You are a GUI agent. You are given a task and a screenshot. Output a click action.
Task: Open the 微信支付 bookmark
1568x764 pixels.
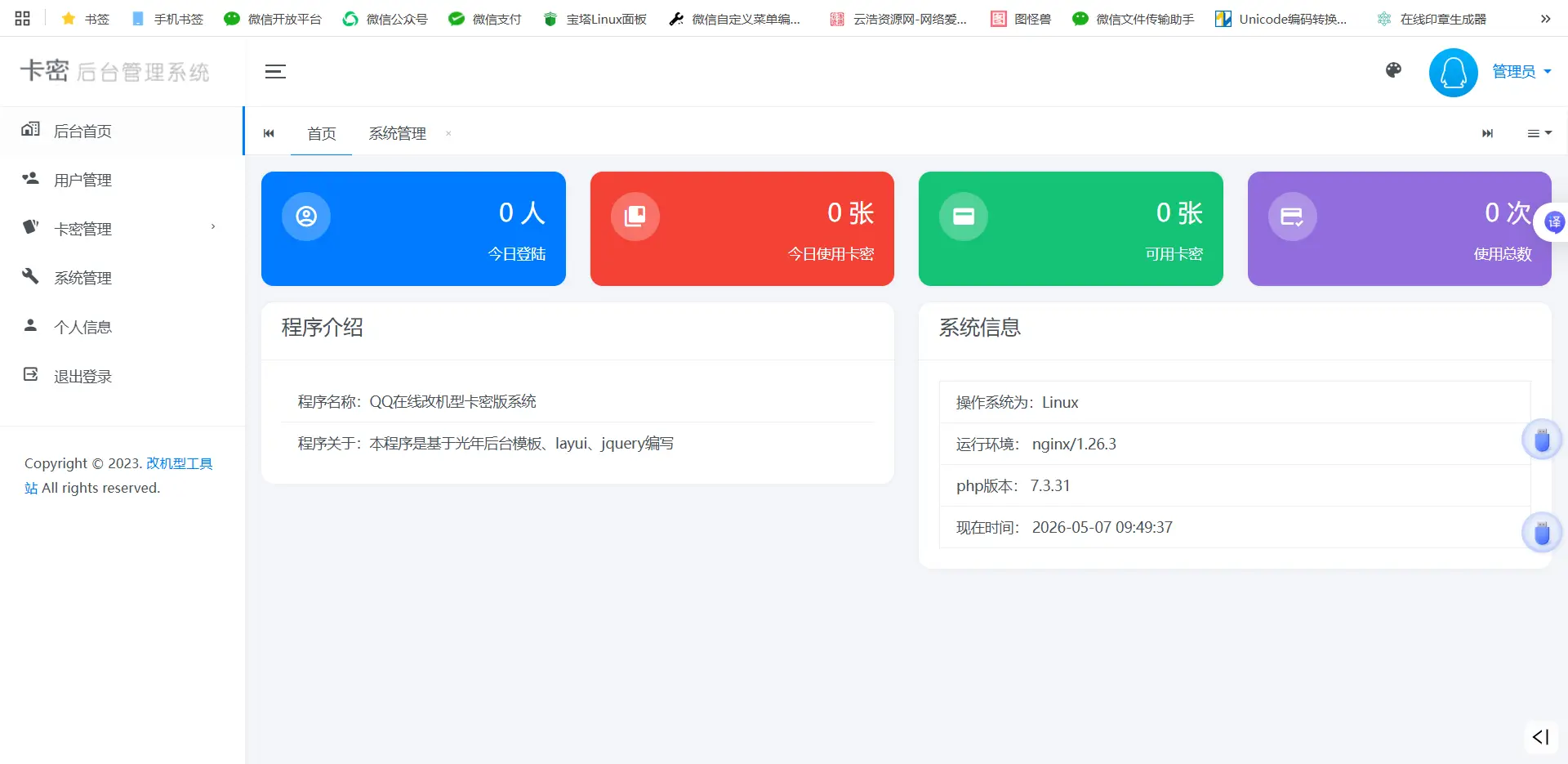[x=485, y=19]
